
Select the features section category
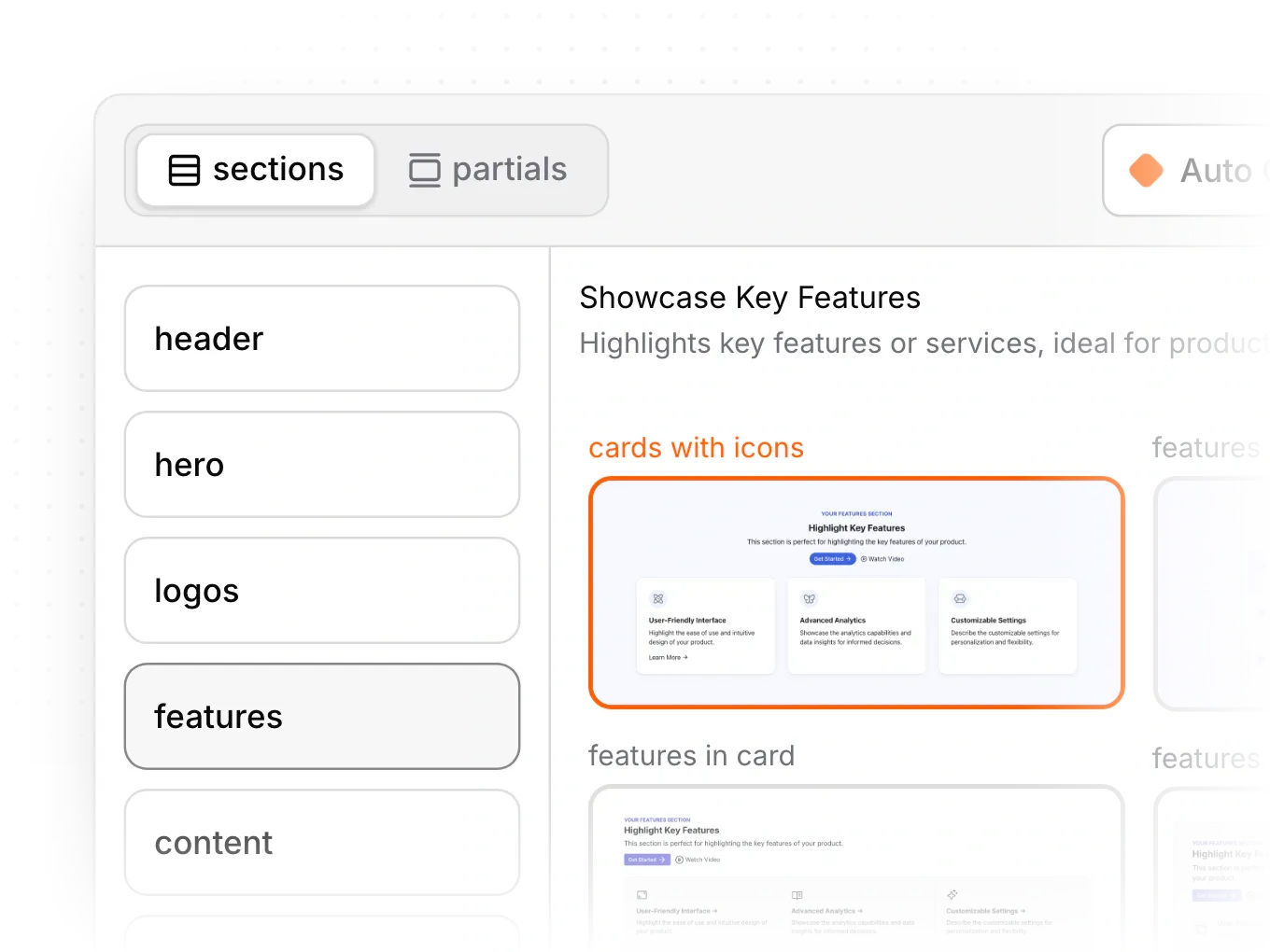(322, 716)
